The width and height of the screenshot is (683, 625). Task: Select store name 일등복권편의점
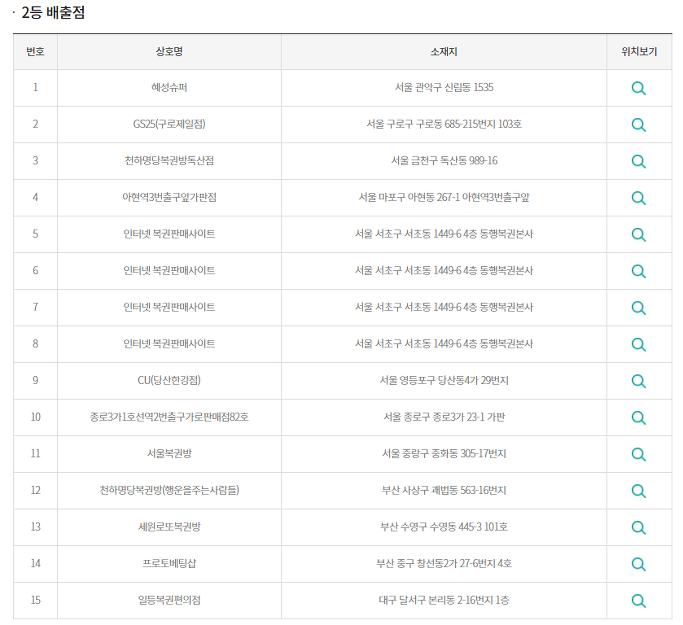click(x=169, y=600)
